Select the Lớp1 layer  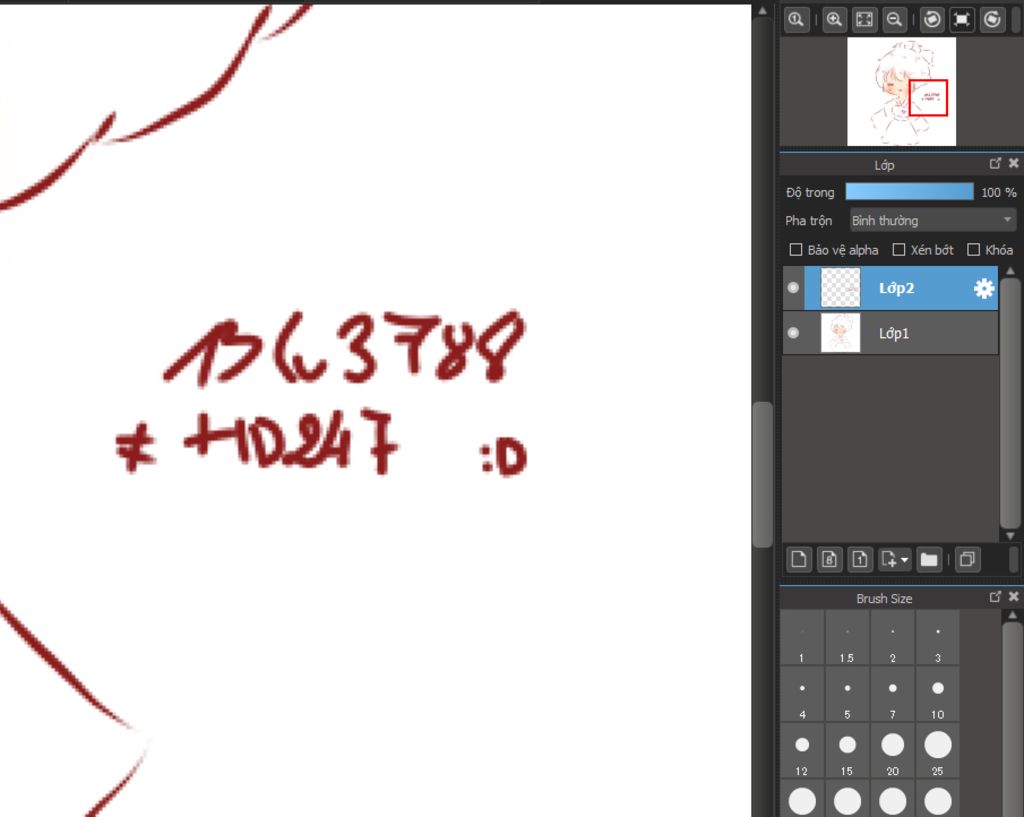(891, 333)
